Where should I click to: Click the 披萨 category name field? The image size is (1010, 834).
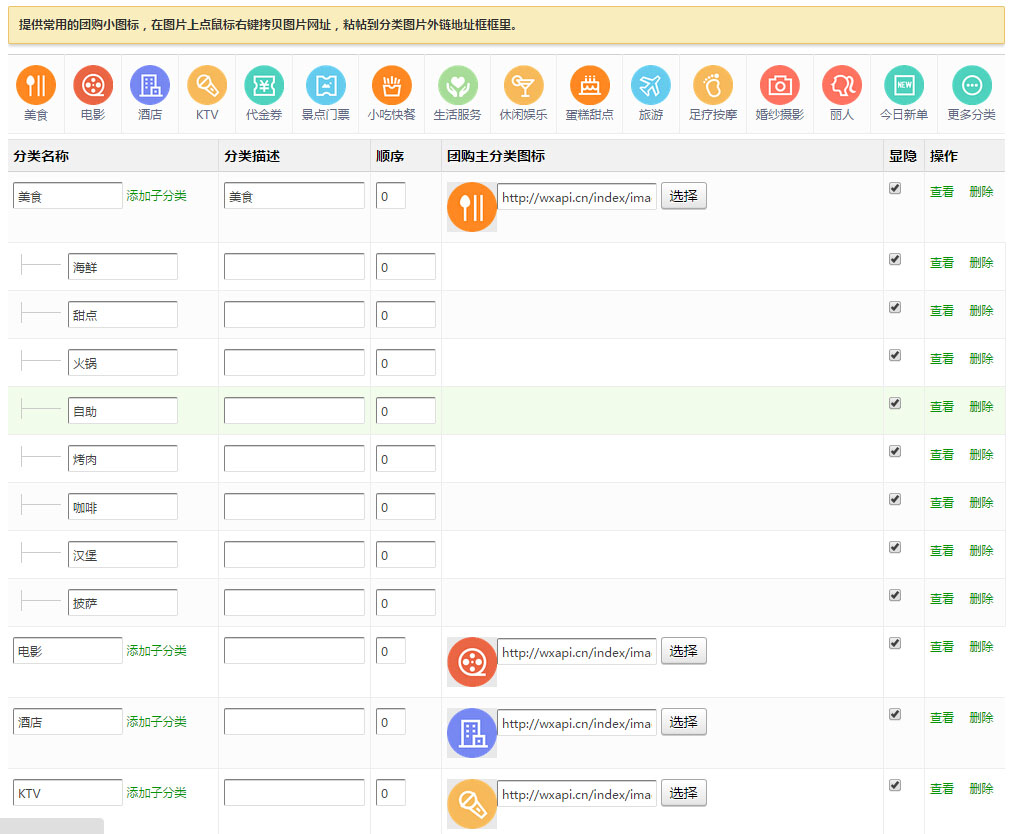tap(122, 603)
